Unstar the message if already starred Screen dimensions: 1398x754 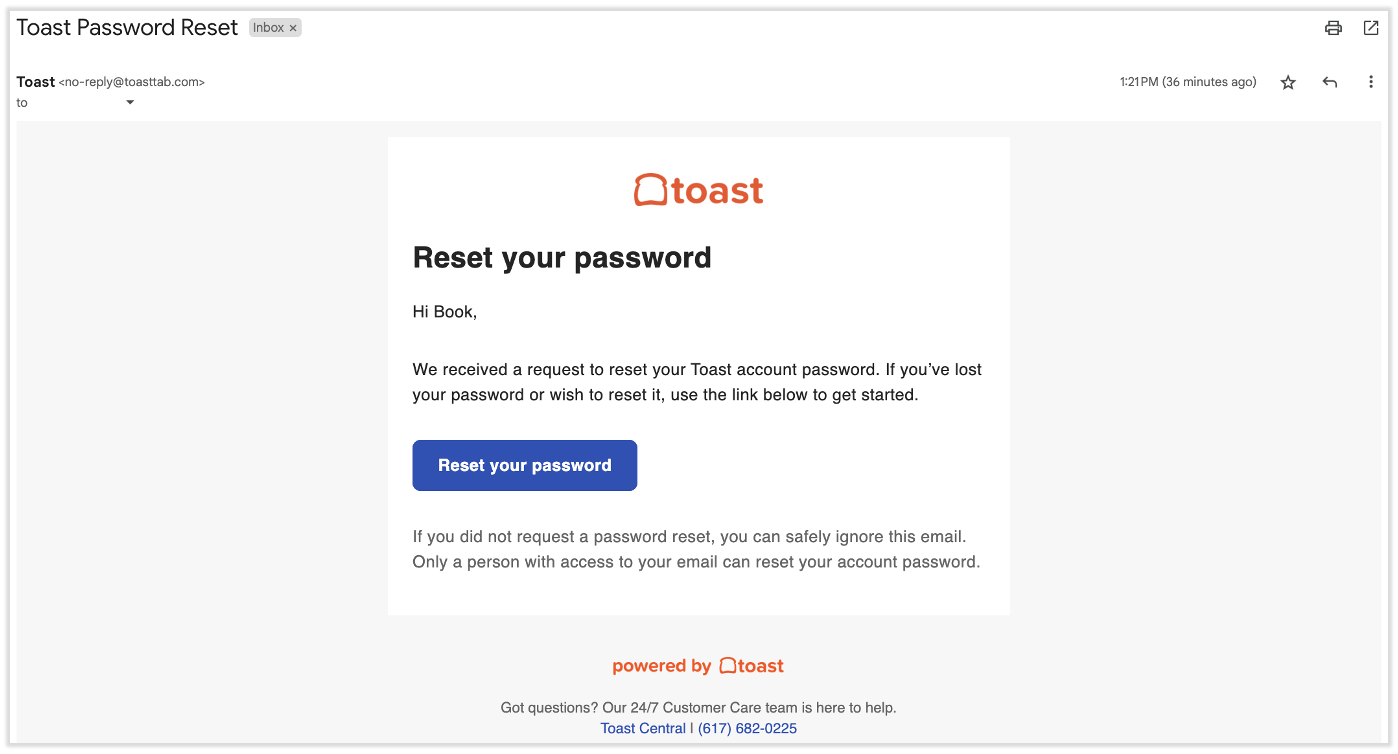tap(1287, 81)
